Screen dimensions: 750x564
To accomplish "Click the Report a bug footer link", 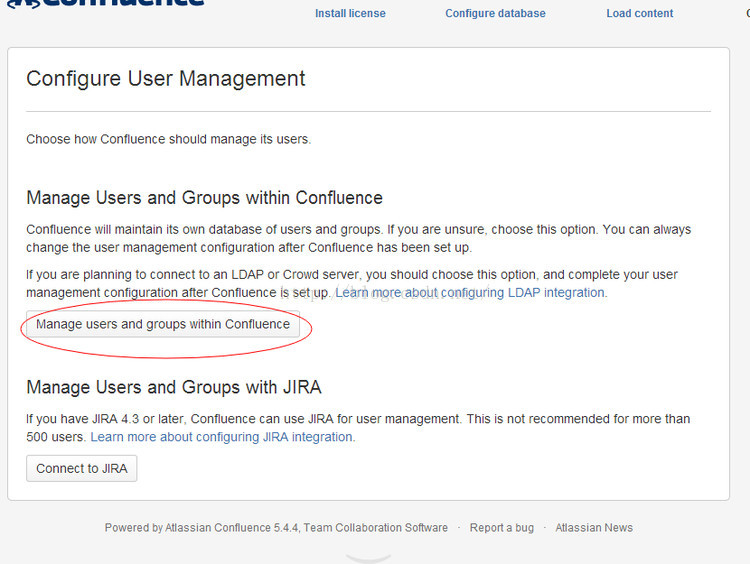I will pyautogui.click(x=502, y=528).
